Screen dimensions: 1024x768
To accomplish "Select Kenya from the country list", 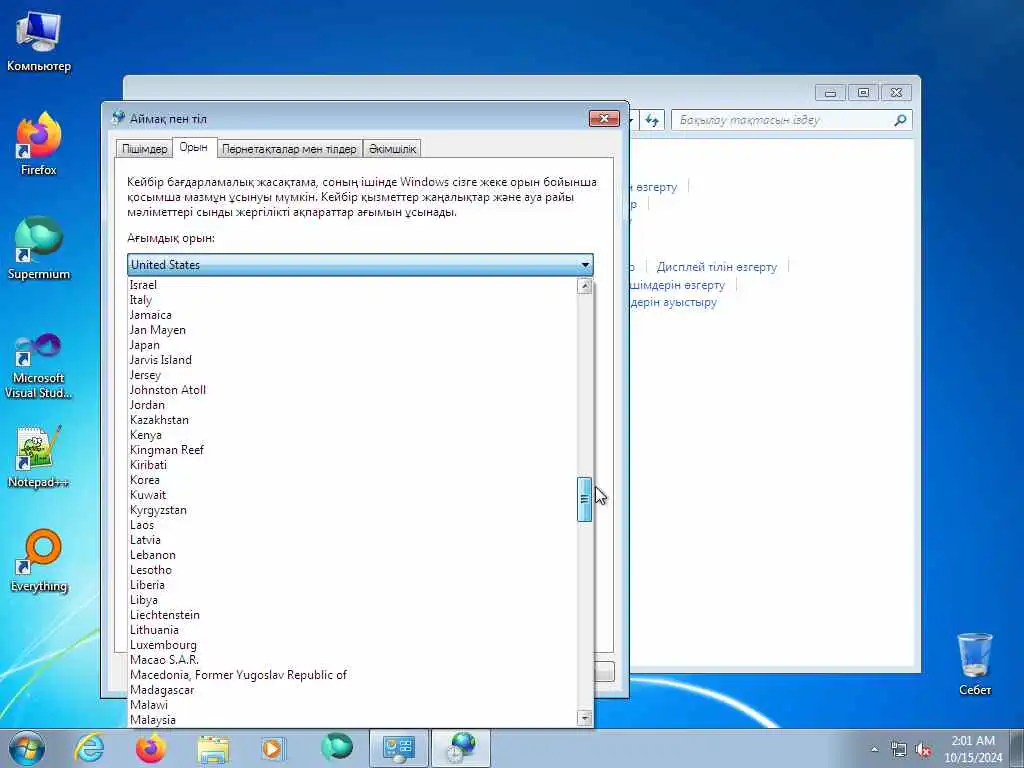I will point(353,435).
